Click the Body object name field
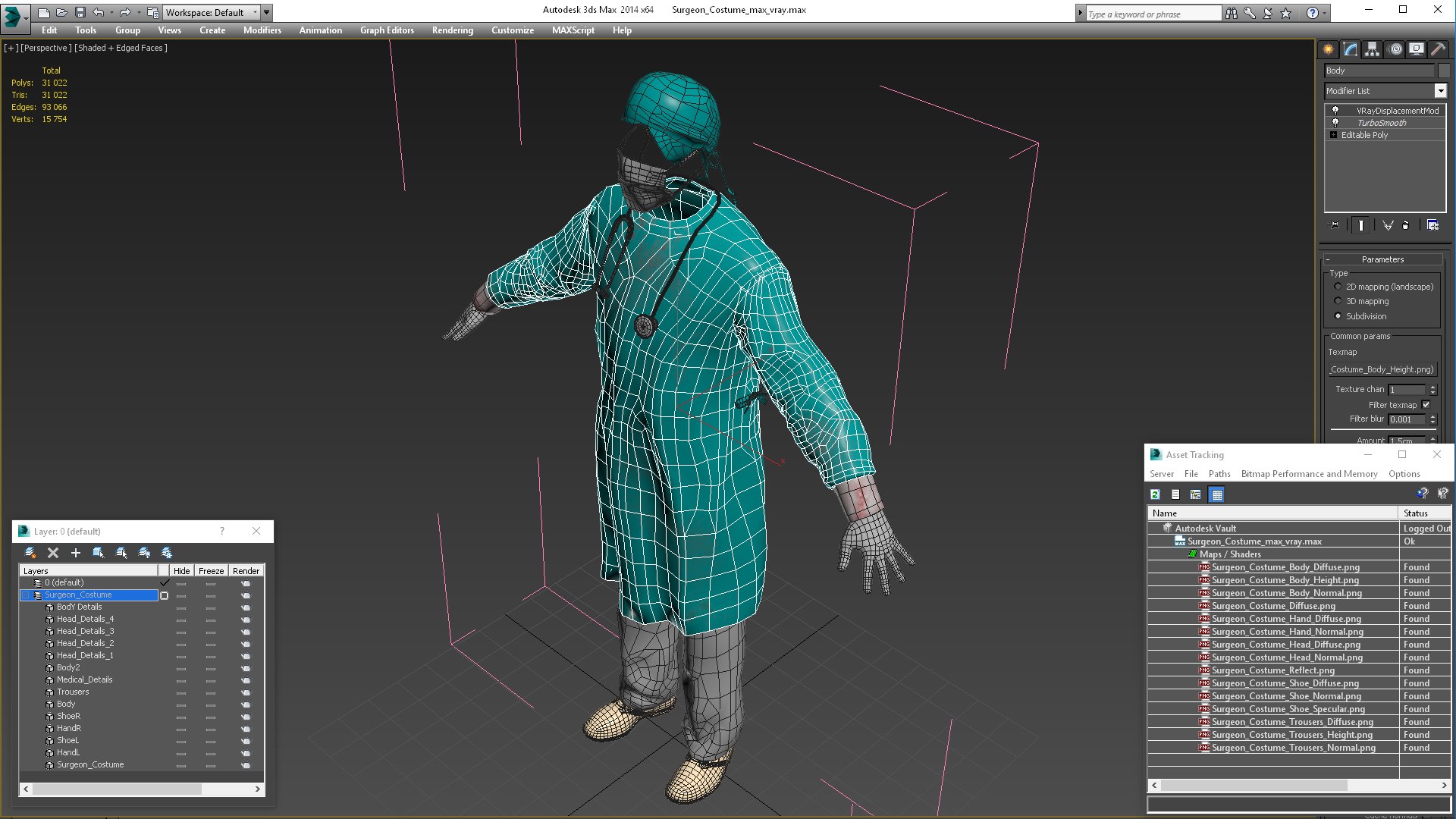The height and width of the screenshot is (819, 1456). (1379, 71)
